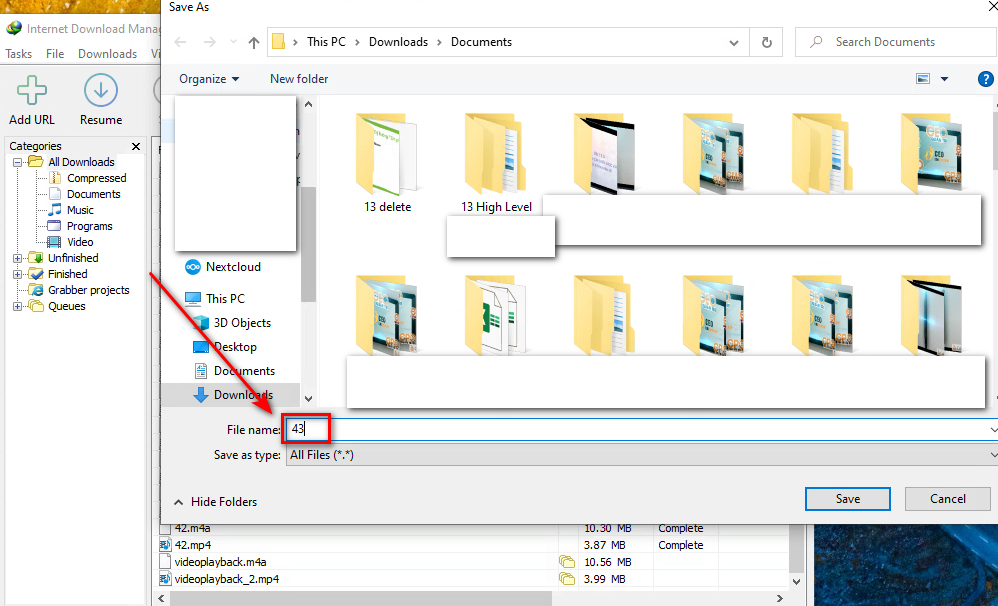The width and height of the screenshot is (998, 606).
Task: Select Documents category in IDM tree
Action: pyautogui.click(x=94, y=194)
